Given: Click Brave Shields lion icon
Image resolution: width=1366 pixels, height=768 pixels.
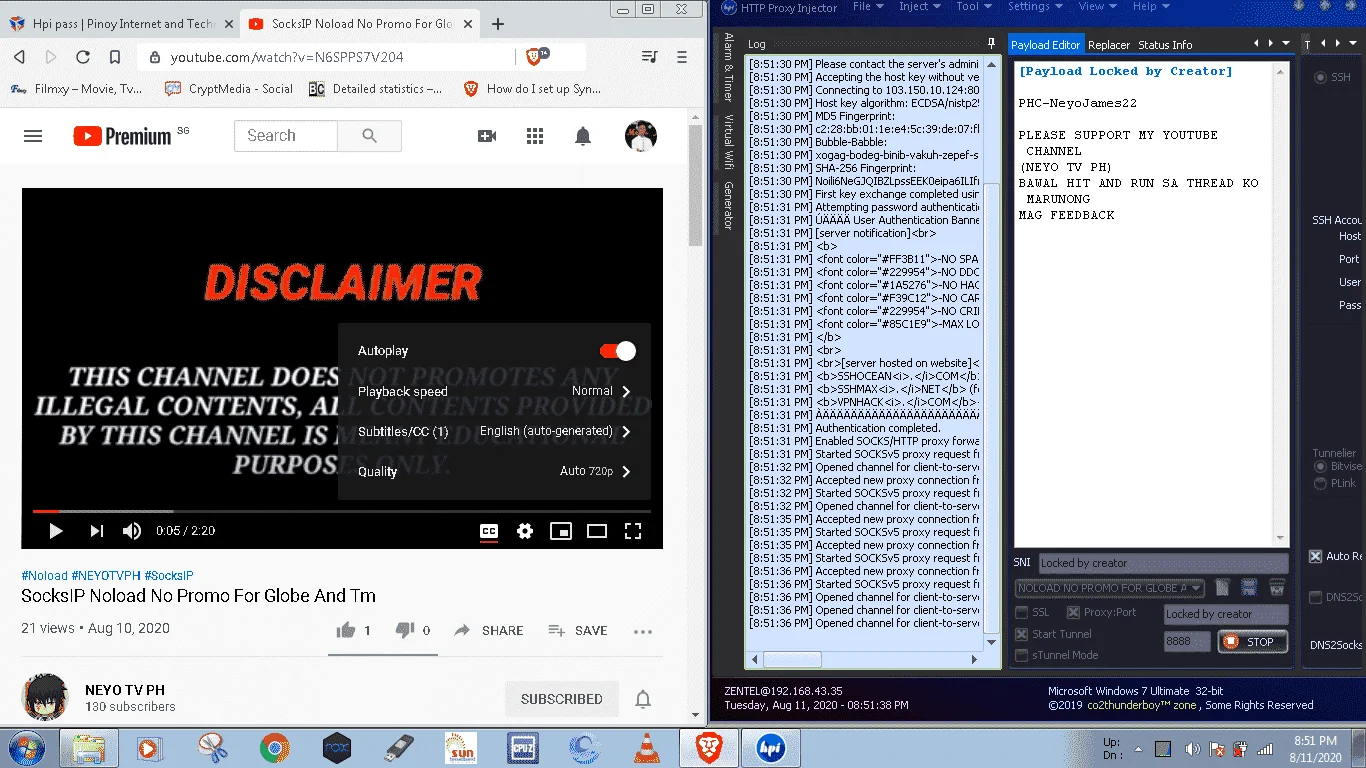Looking at the screenshot, I should (x=535, y=57).
